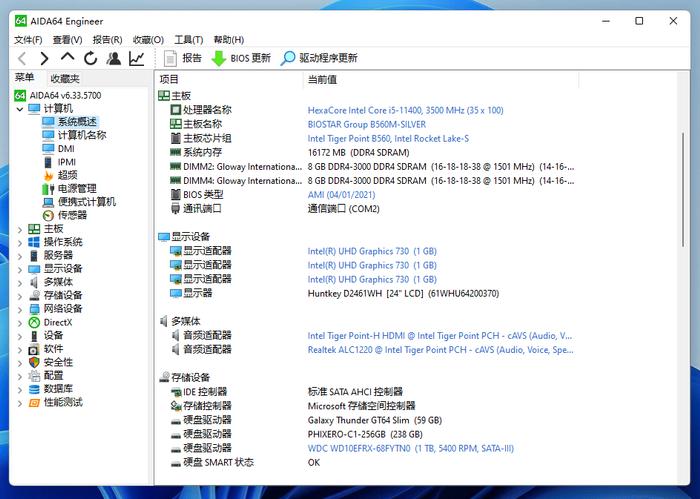Click the 性能测试 benchmark icon
This screenshot has width=700, height=499.
34,403
